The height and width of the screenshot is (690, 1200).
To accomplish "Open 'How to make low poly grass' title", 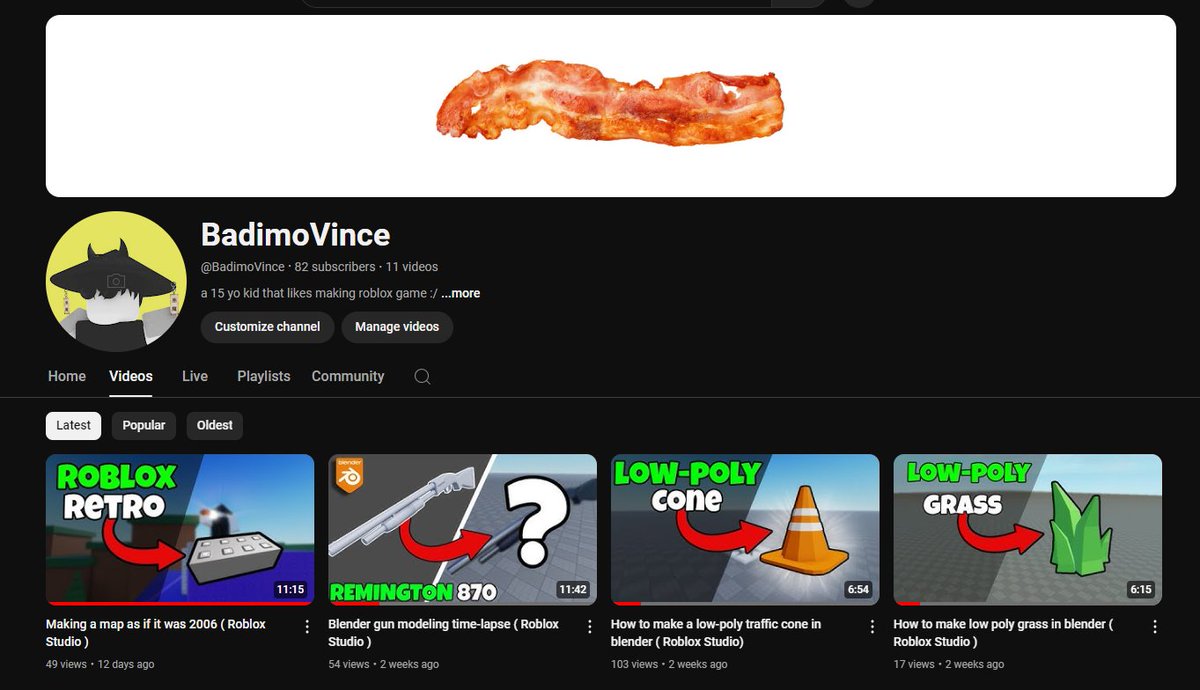I will (x=1003, y=633).
